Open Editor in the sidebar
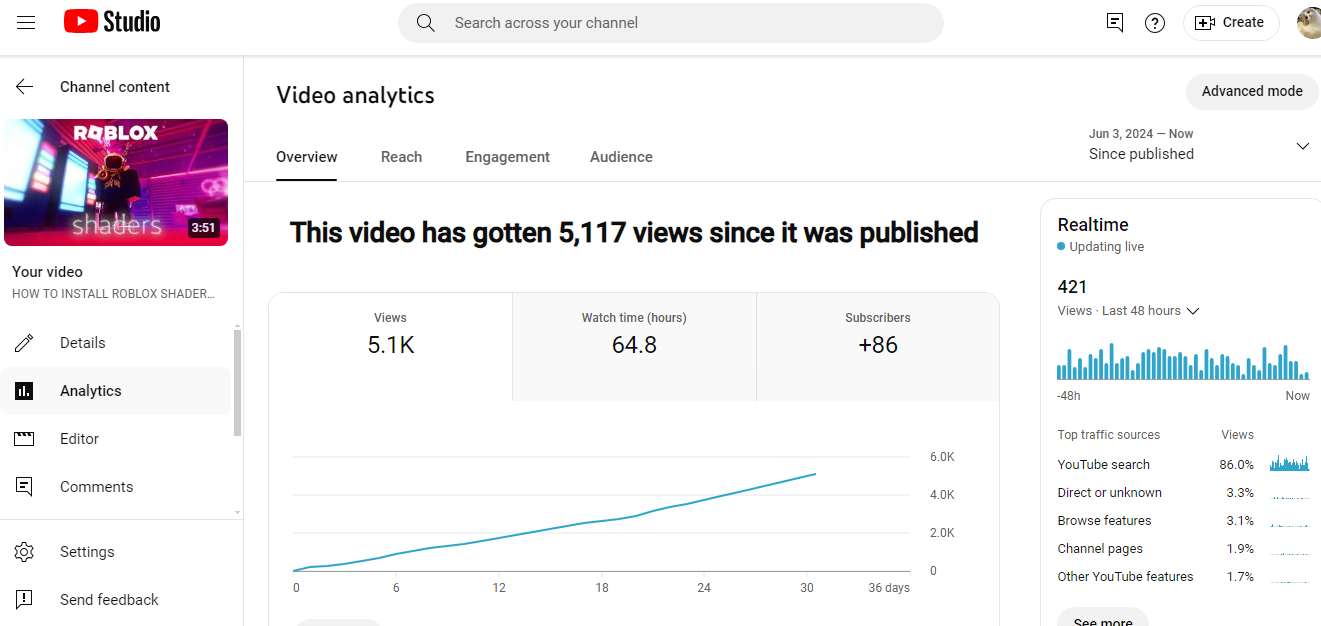 (115, 439)
